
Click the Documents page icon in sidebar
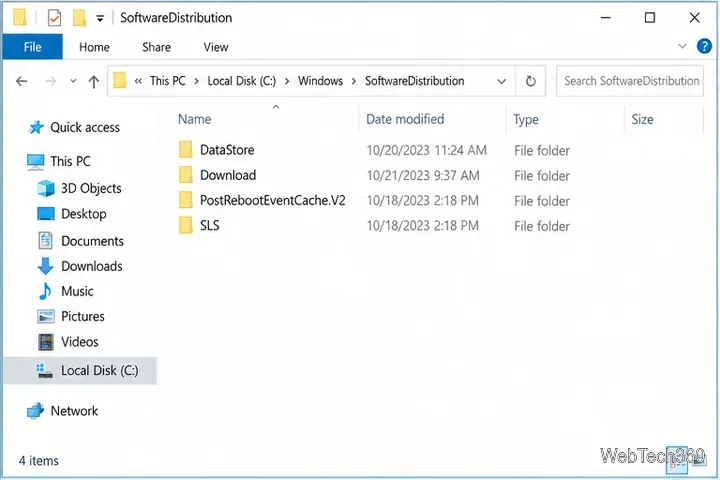click(x=45, y=241)
